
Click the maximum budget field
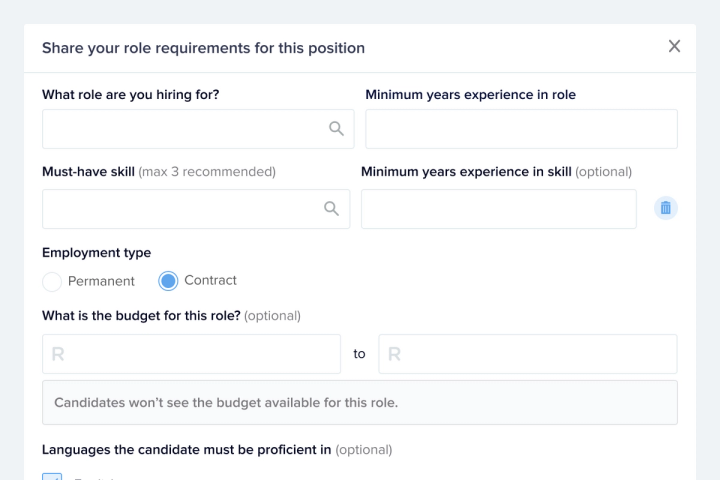(528, 354)
